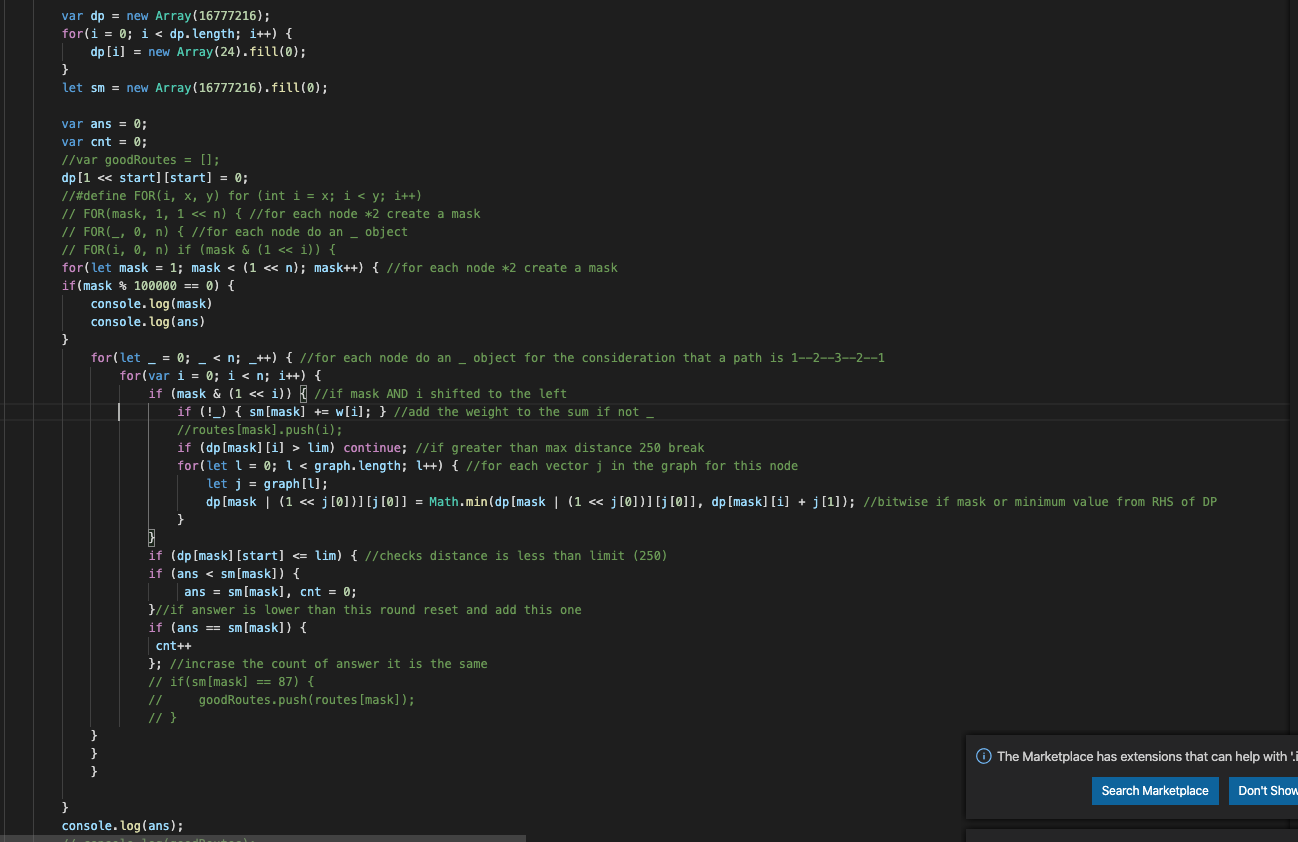Click the 'console.log(mask)' statement

click(151, 304)
